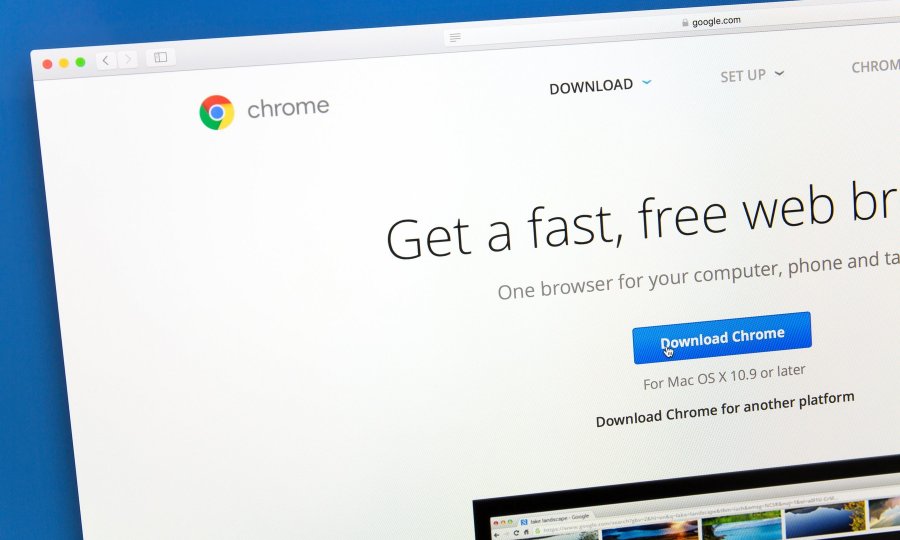Screen dimensions: 900x540
Task: Click the Safari back arrow button
Action: pos(106,60)
